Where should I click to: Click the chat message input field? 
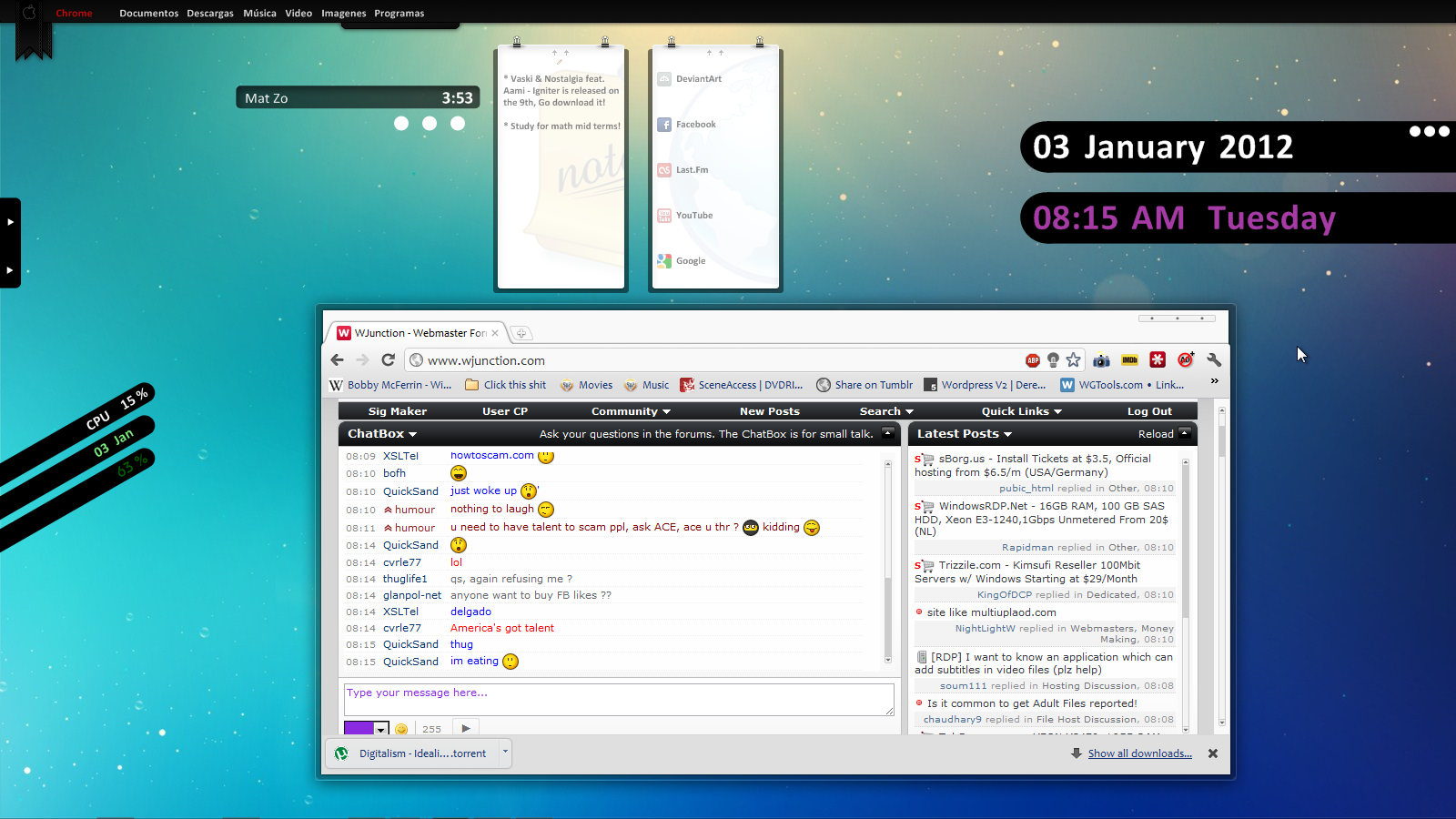[618, 699]
